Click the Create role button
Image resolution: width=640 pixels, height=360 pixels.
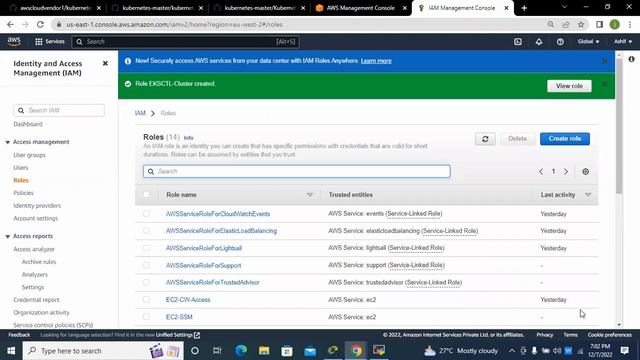[x=564, y=139]
